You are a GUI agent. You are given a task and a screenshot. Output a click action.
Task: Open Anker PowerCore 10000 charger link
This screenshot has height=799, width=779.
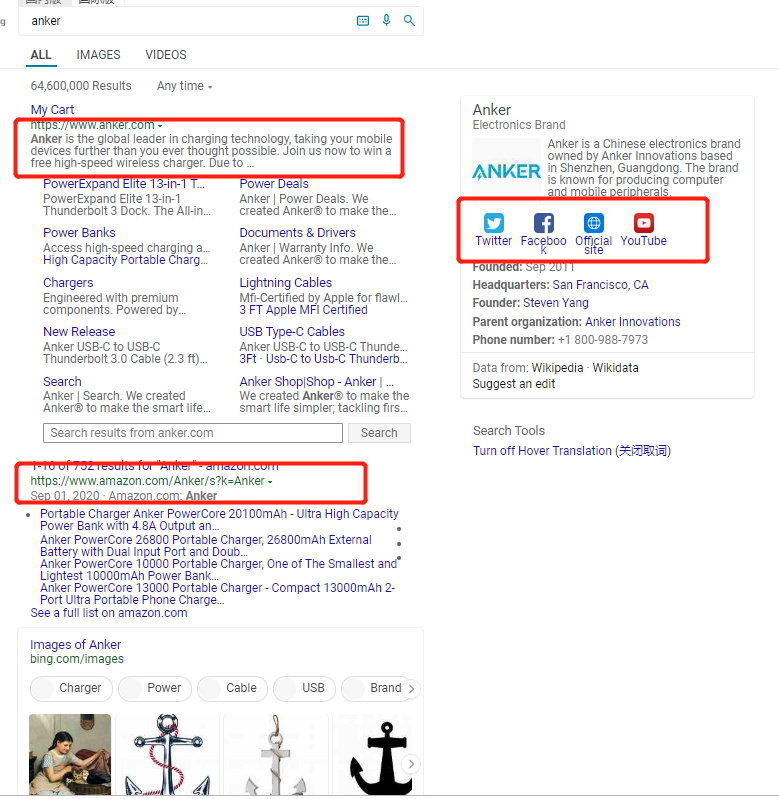(219, 570)
